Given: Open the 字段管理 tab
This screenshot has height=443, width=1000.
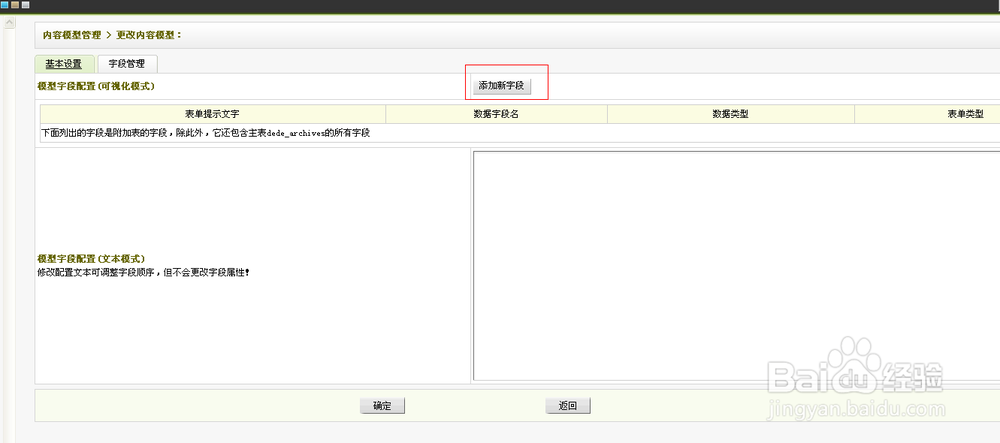Looking at the screenshot, I should point(127,64).
